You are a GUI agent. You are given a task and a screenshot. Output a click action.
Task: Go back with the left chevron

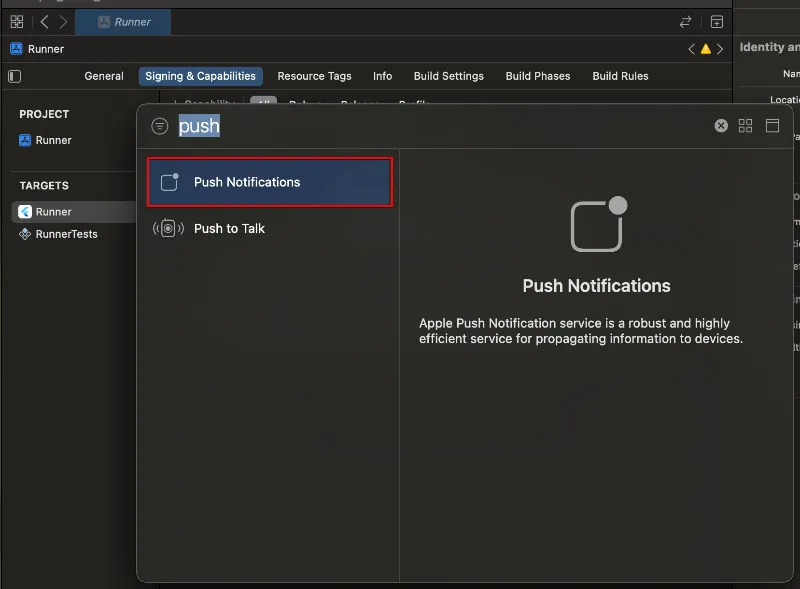point(44,22)
